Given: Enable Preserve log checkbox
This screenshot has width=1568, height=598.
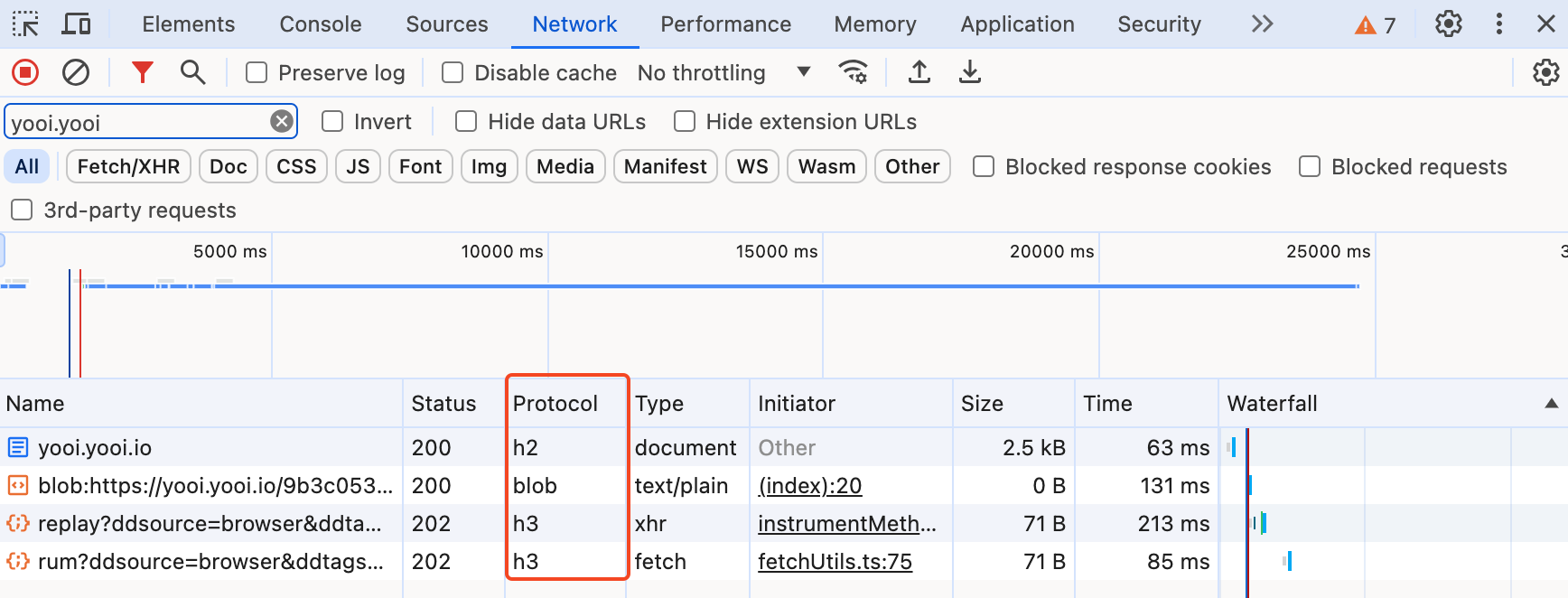Looking at the screenshot, I should pyautogui.click(x=257, y=73).
